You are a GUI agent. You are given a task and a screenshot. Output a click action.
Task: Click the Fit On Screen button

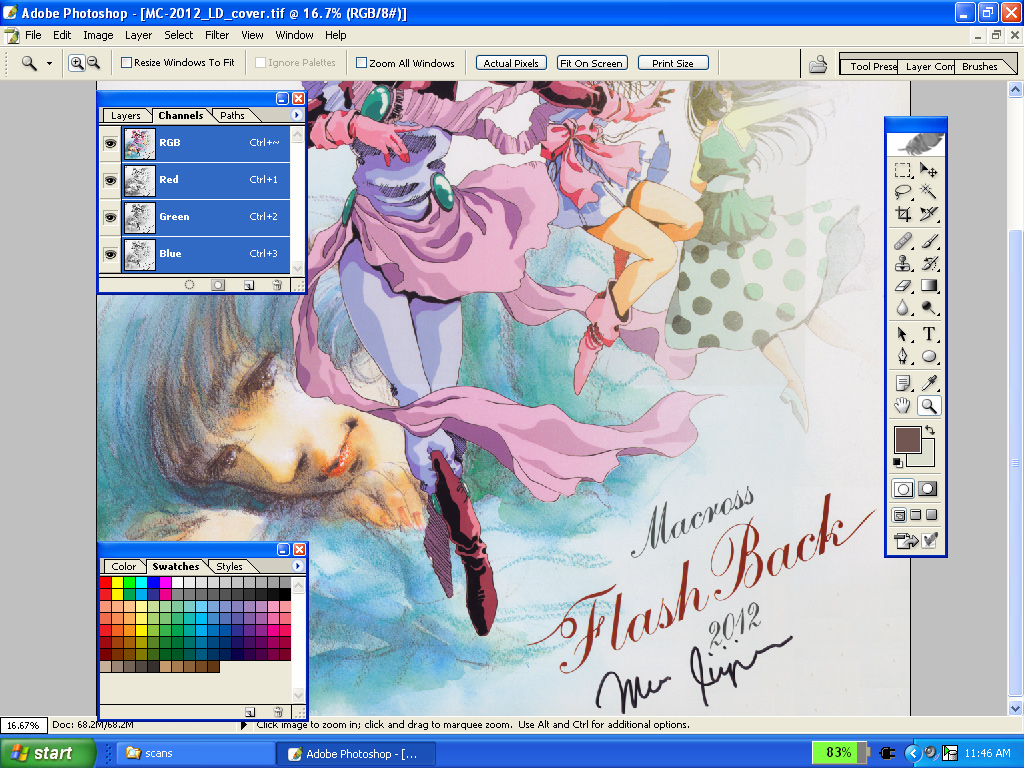coord(592,63)
